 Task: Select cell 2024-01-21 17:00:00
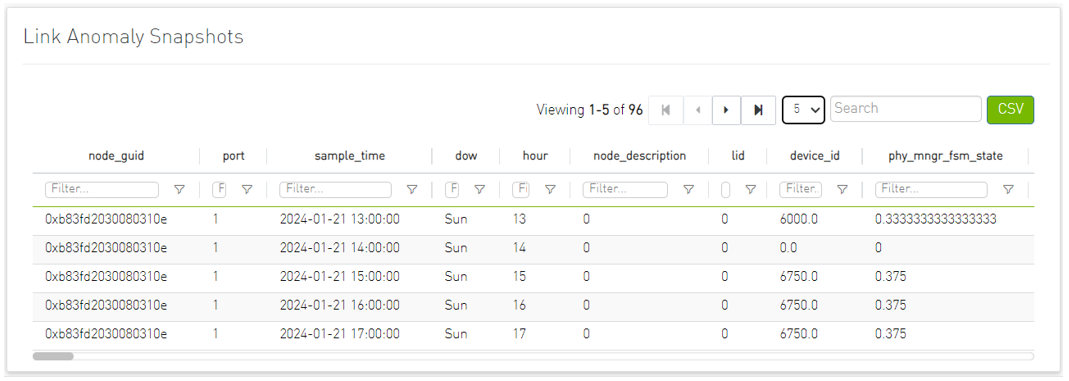click(x=340, y=334)
